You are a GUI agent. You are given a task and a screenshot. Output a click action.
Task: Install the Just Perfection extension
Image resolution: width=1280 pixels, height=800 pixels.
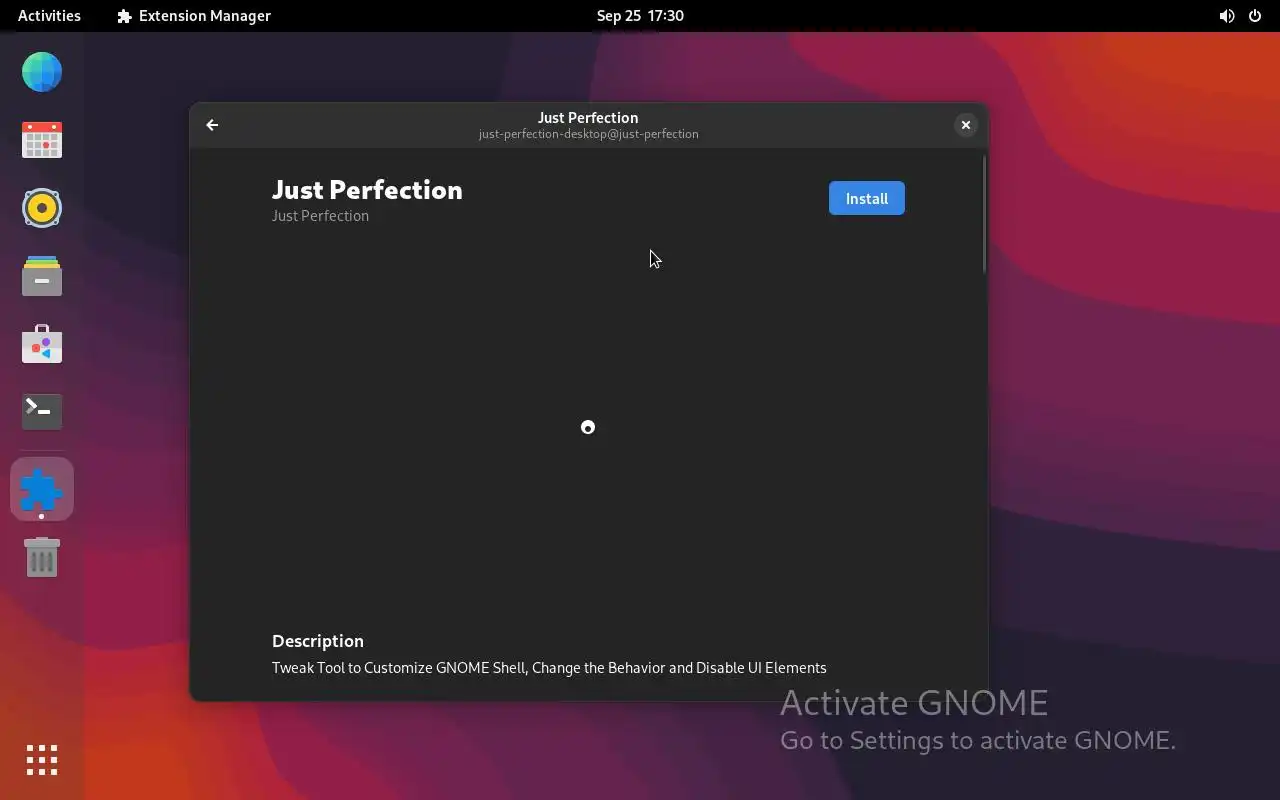pos(867,198)
